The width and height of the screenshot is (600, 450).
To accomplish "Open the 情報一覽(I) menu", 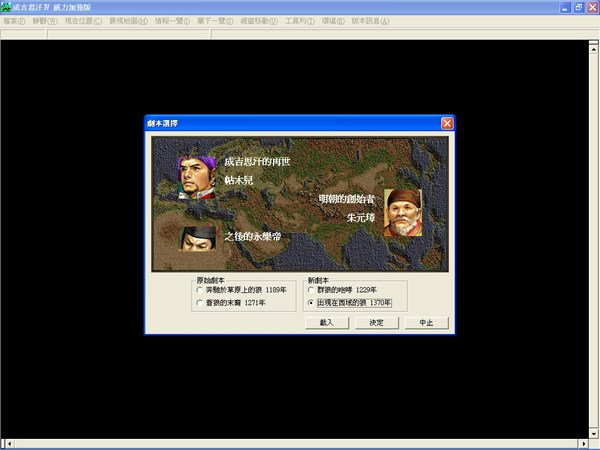I will point(172,21).
